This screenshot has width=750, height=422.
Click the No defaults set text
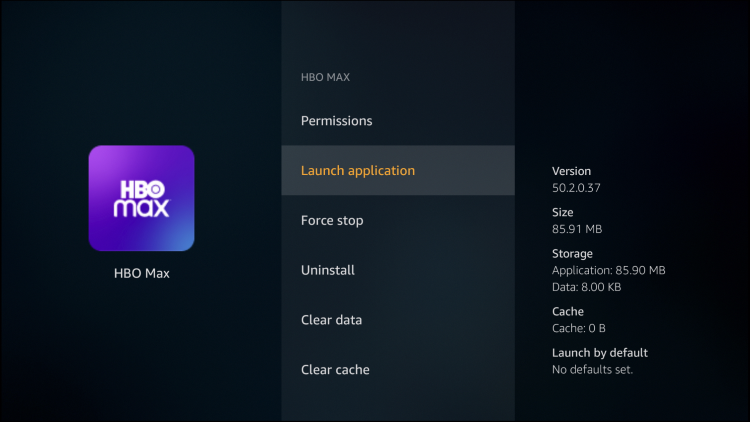coord(592,369)
